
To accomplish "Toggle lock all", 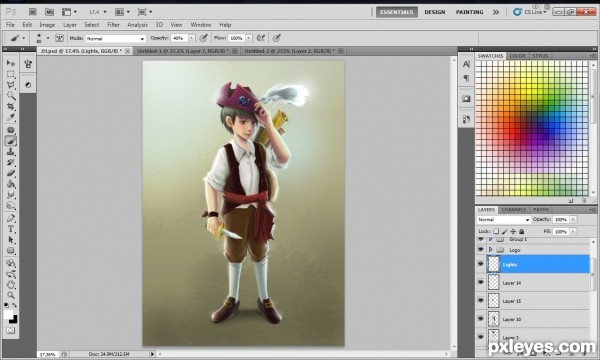I will [522, 231].
